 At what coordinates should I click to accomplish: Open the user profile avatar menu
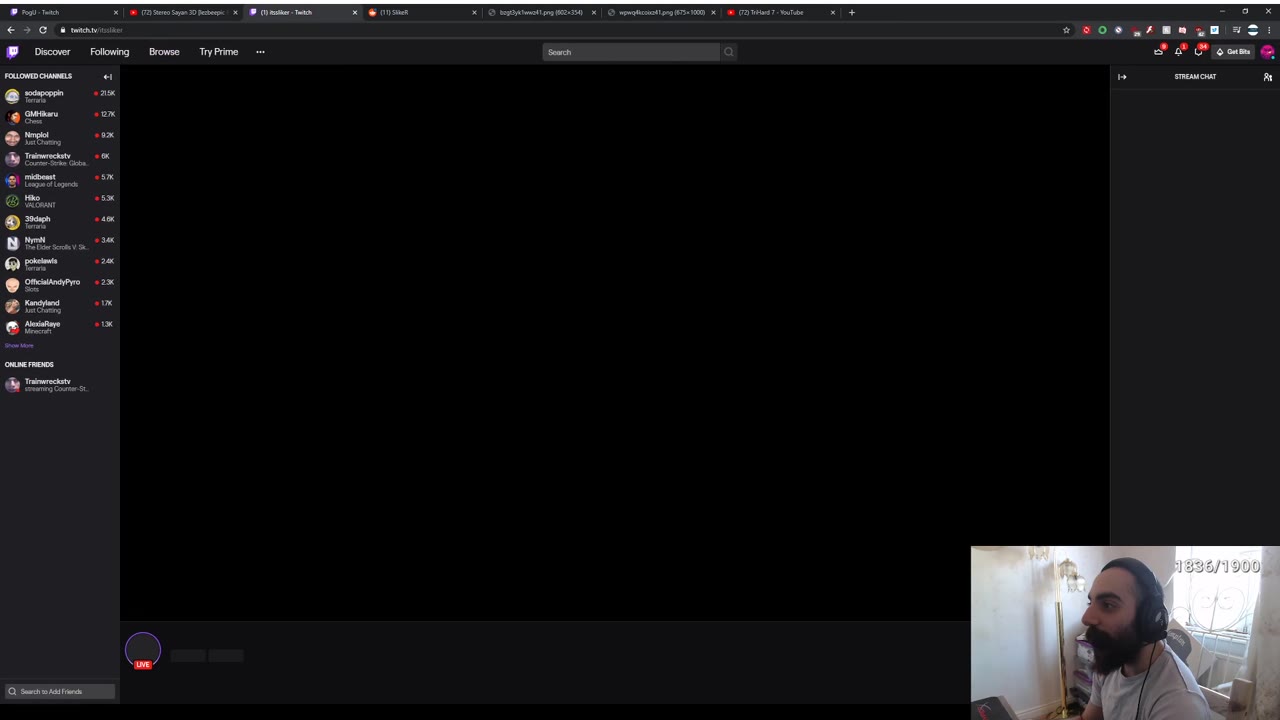coord(1268,52)
